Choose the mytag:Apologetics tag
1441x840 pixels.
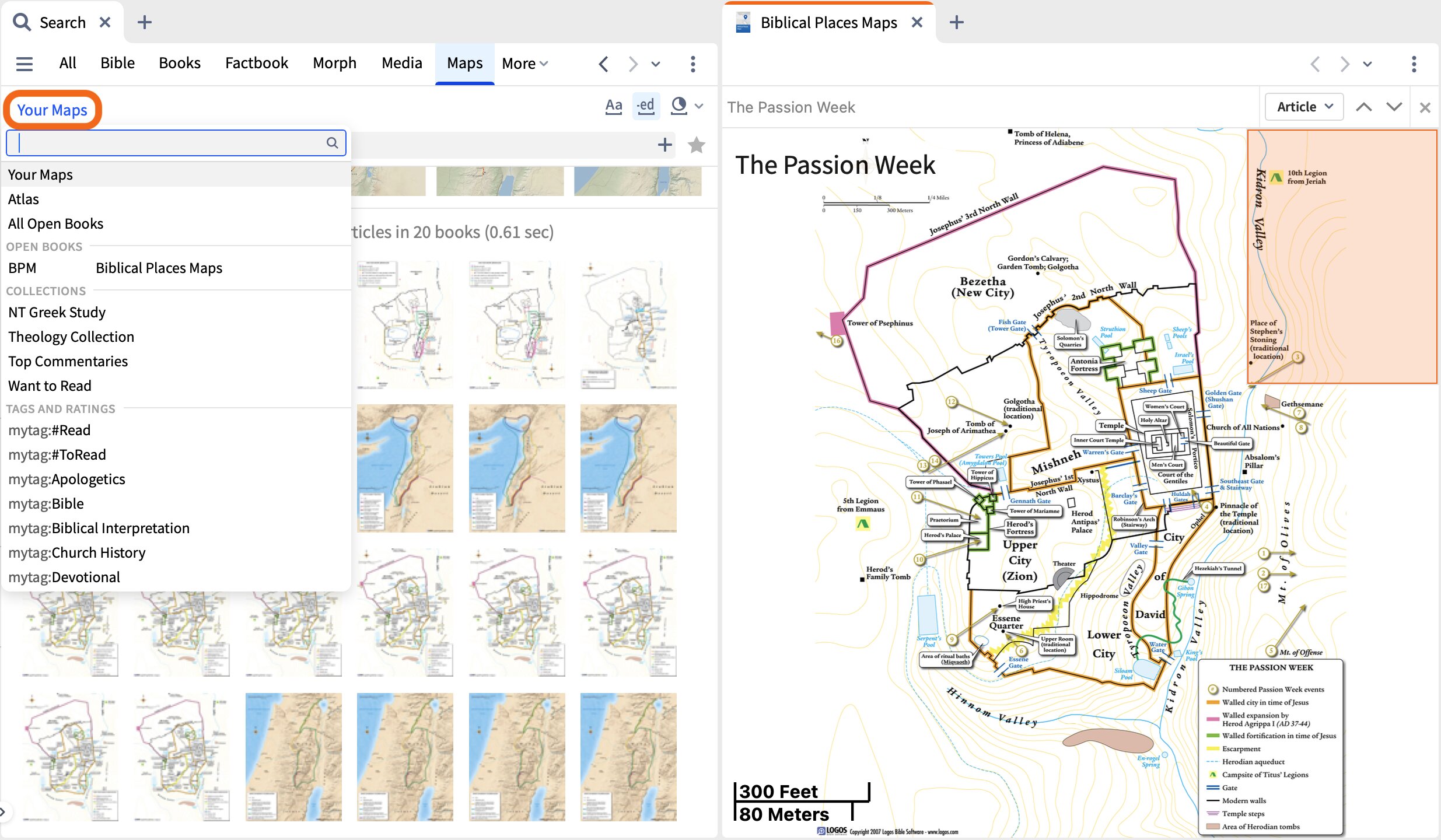(x=176, y=479)
